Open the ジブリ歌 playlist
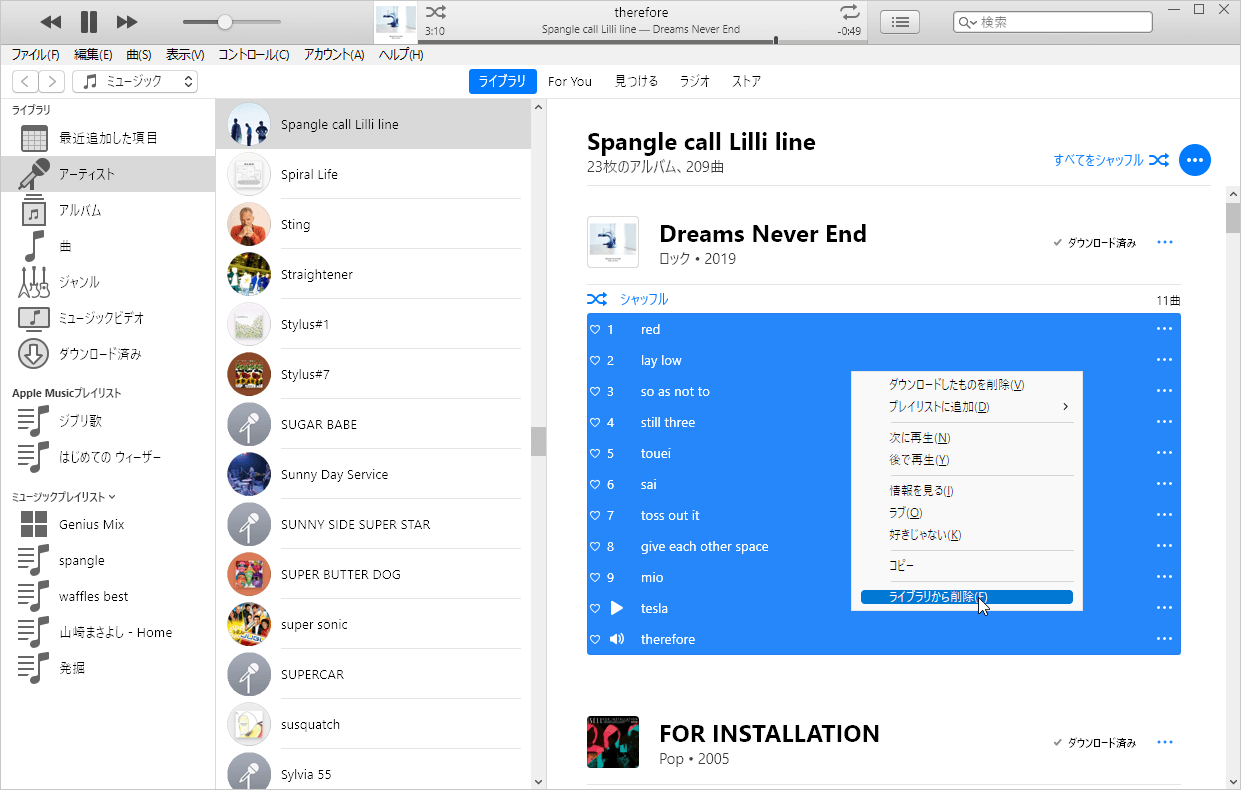The width and height of the screenshot is (1241, 790). tap(108, 421)
